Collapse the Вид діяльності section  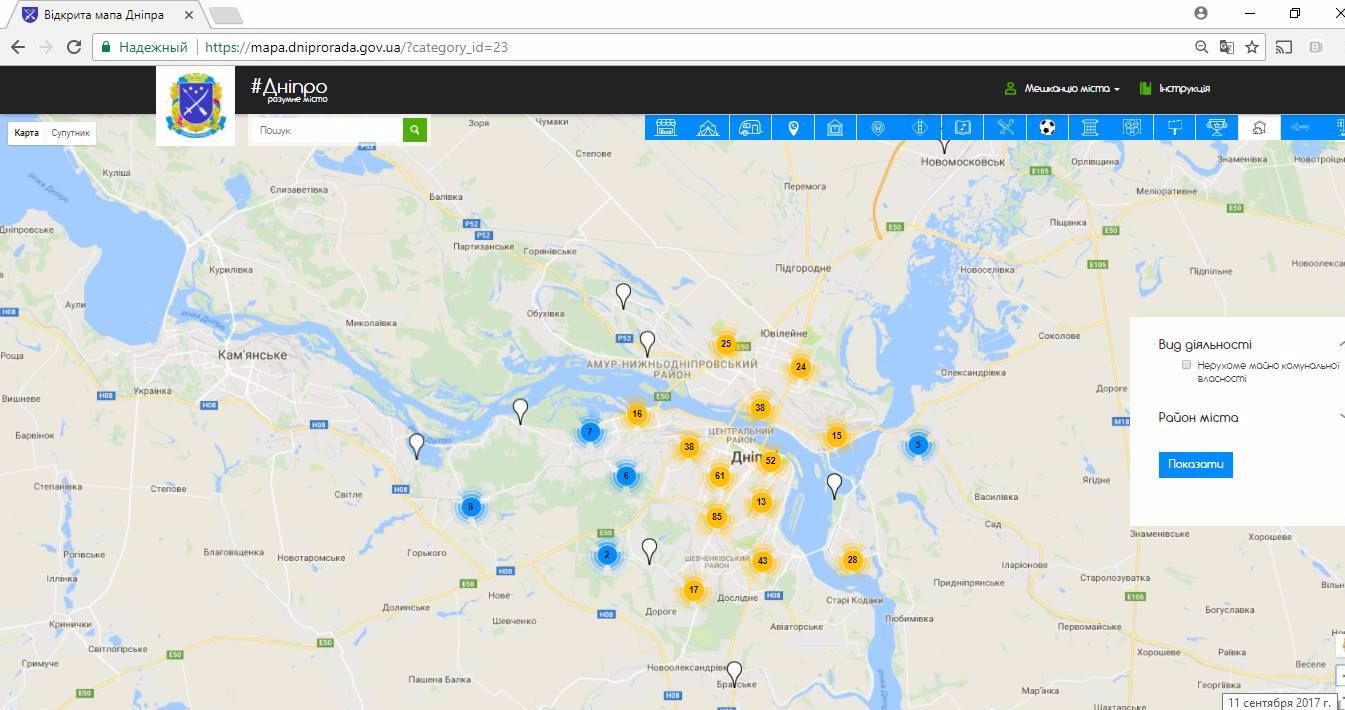pyautogui.click(x=1340, y=345)
